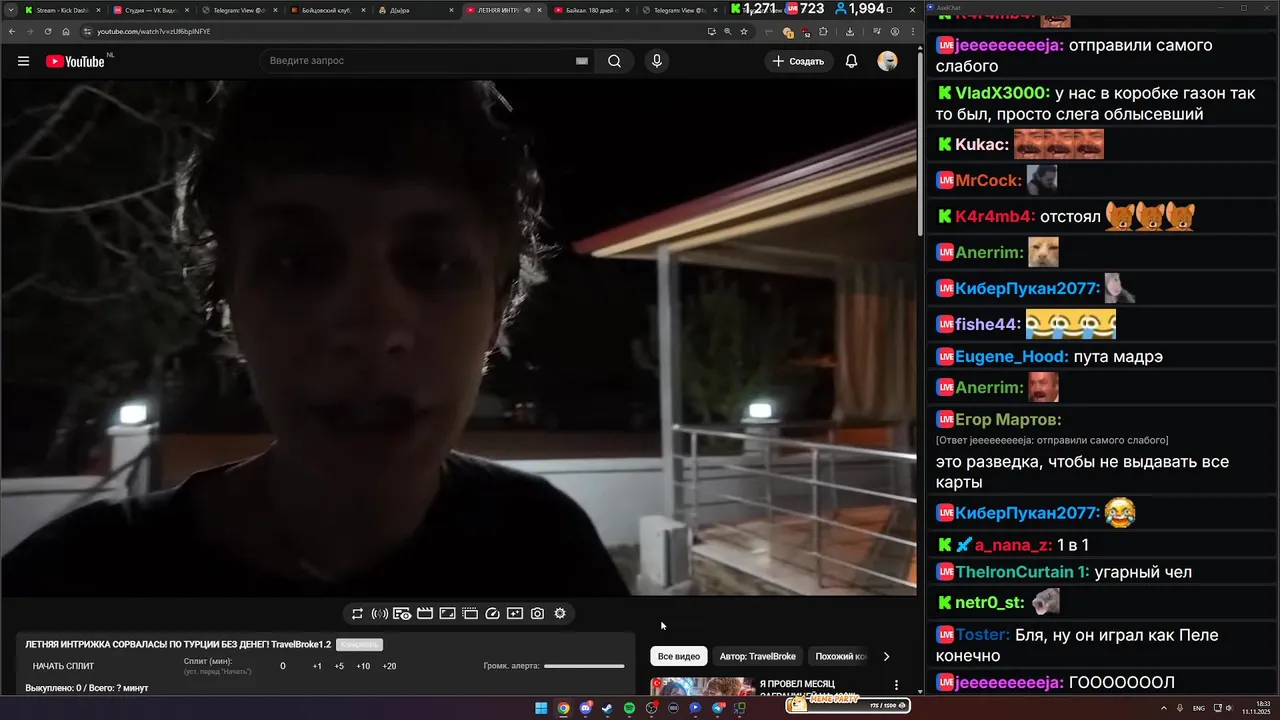Take a screenshot with camera icon
This screenshot has height=720, width=1280.
coord(537,614)
